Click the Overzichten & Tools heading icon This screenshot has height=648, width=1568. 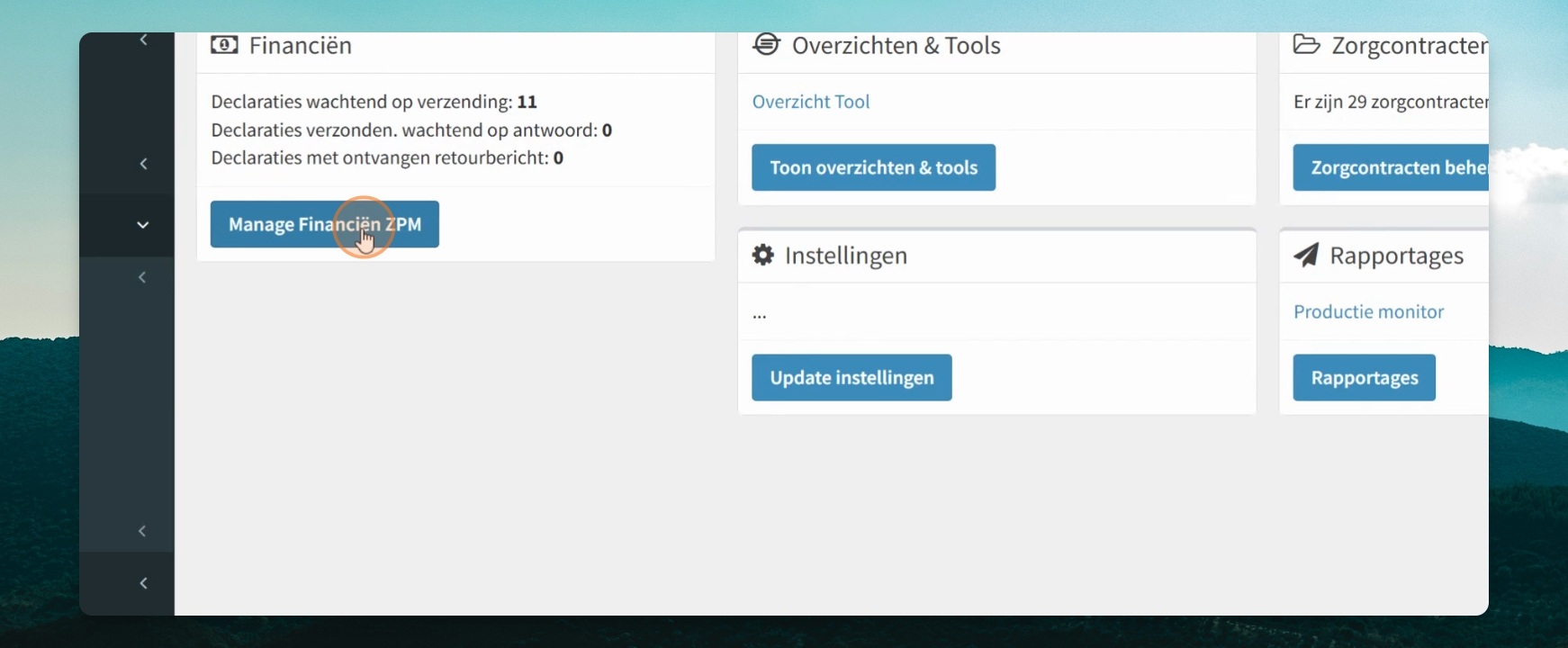pyautogui.click(x=766, y=44)
